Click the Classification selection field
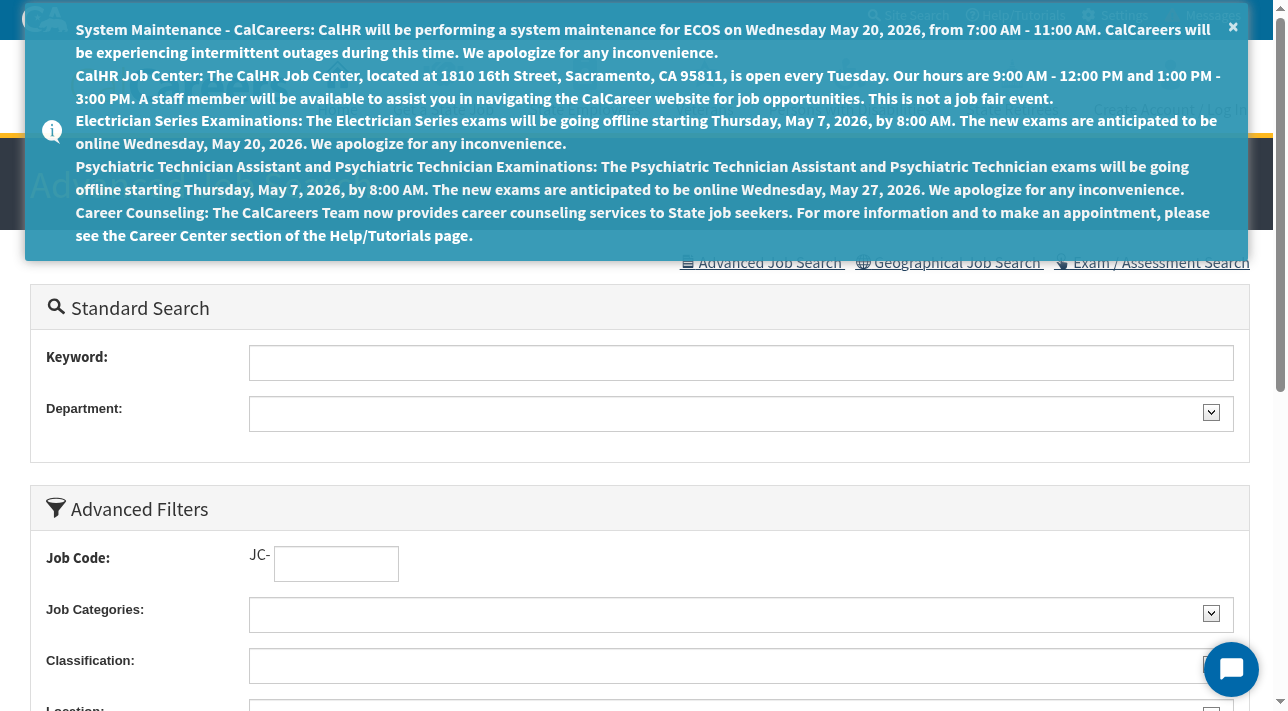The image size is (1288, 711). (x=741, y=666)
